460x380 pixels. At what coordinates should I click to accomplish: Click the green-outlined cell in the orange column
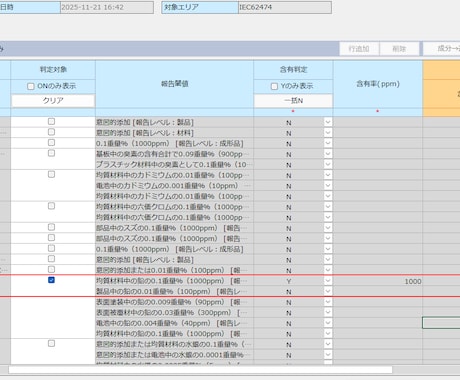[441, 323]
